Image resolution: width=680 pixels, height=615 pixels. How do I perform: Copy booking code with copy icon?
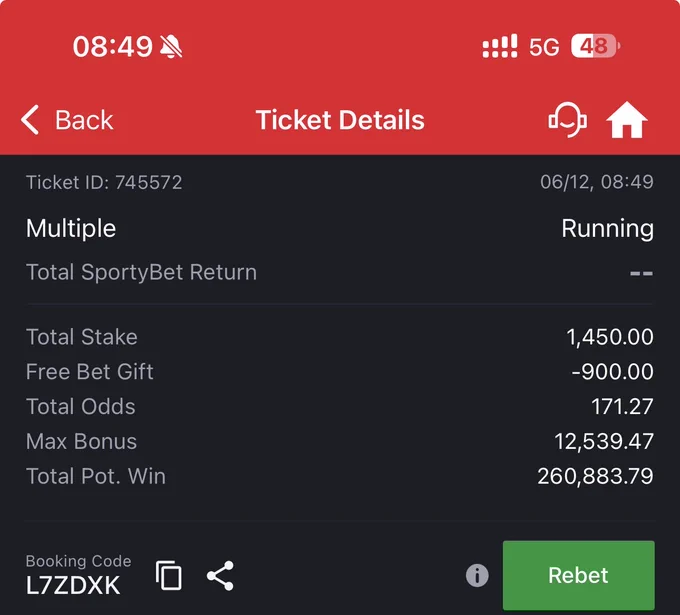[x=169, y=575]
